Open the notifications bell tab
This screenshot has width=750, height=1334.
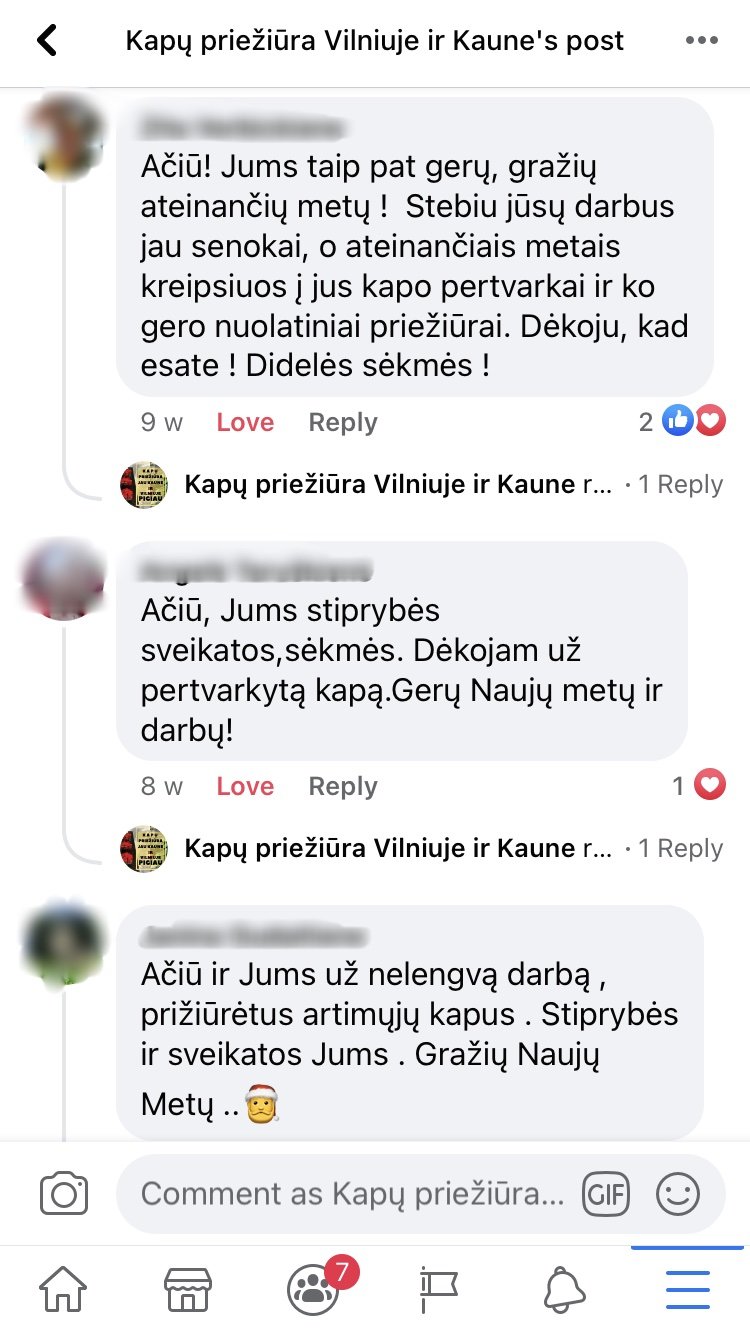pos(564,1290)
